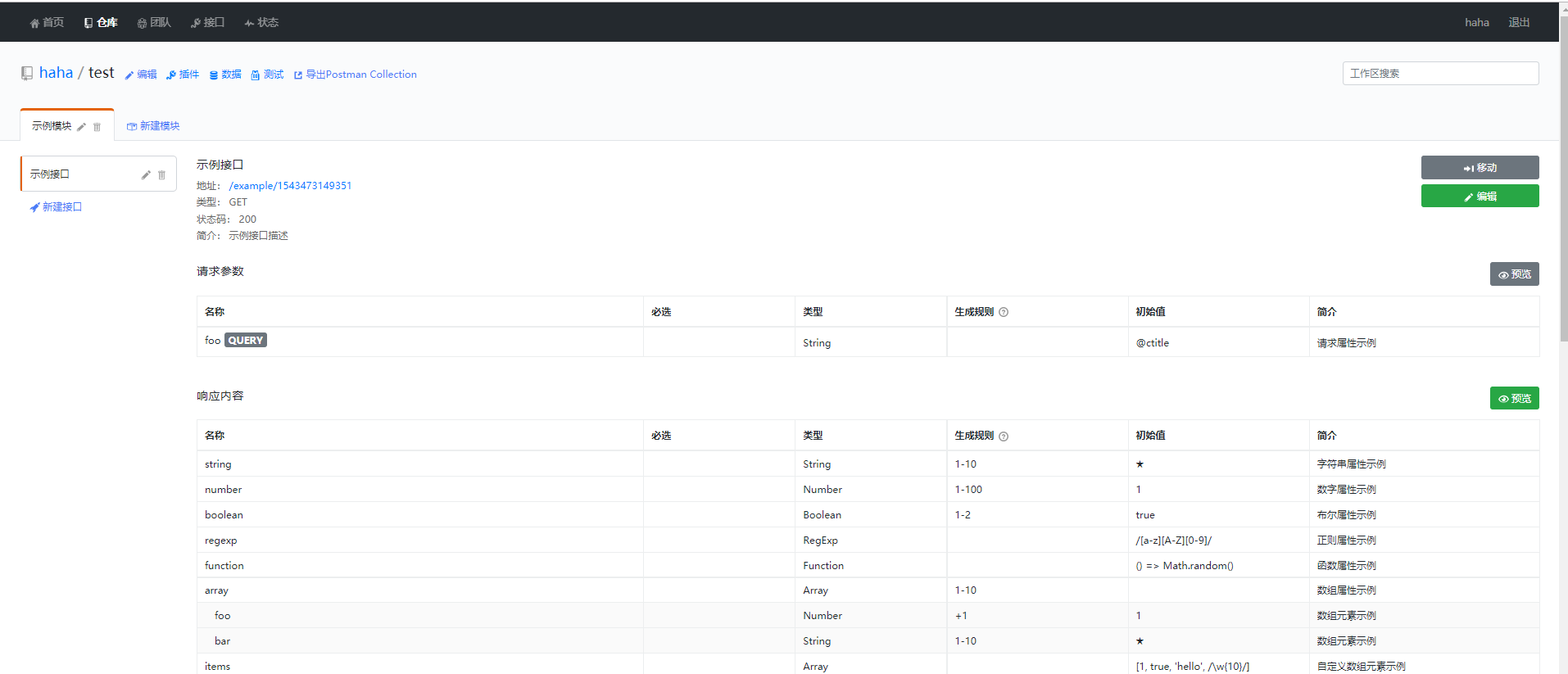Image resolution: width=1568 pixels, height=674 pixels.
Task: Click the trash icon on 示例模块 tab
Action: coord(97,127)
